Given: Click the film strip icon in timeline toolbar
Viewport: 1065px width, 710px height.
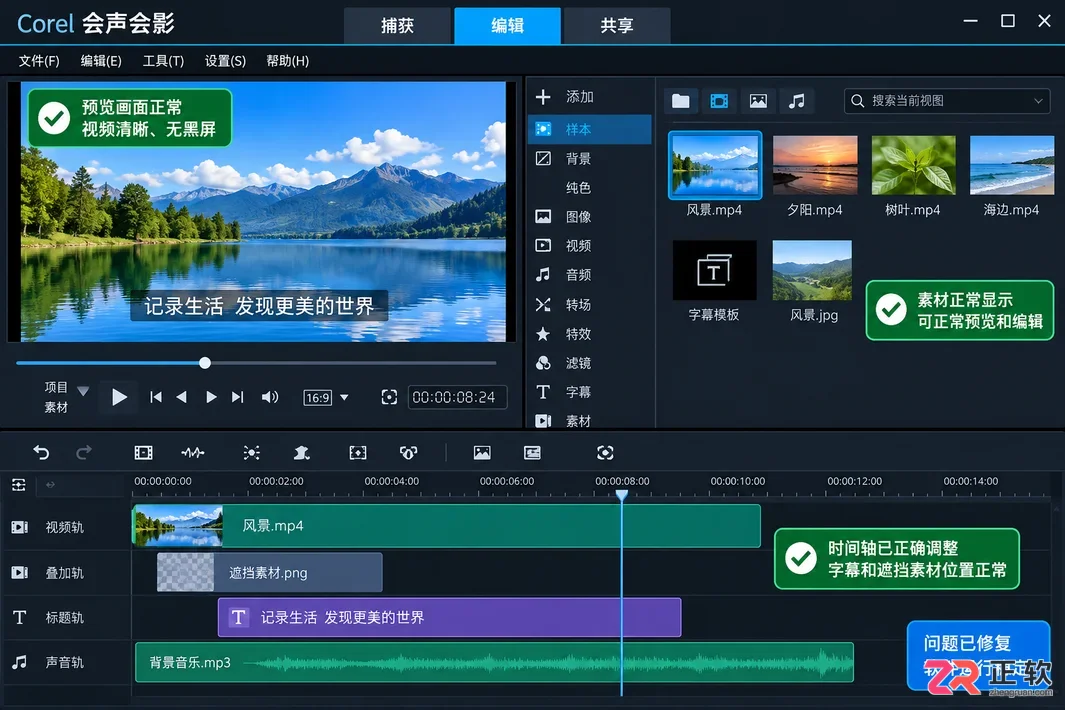Looking at the screenshot, I should click(x=143, y=452).
